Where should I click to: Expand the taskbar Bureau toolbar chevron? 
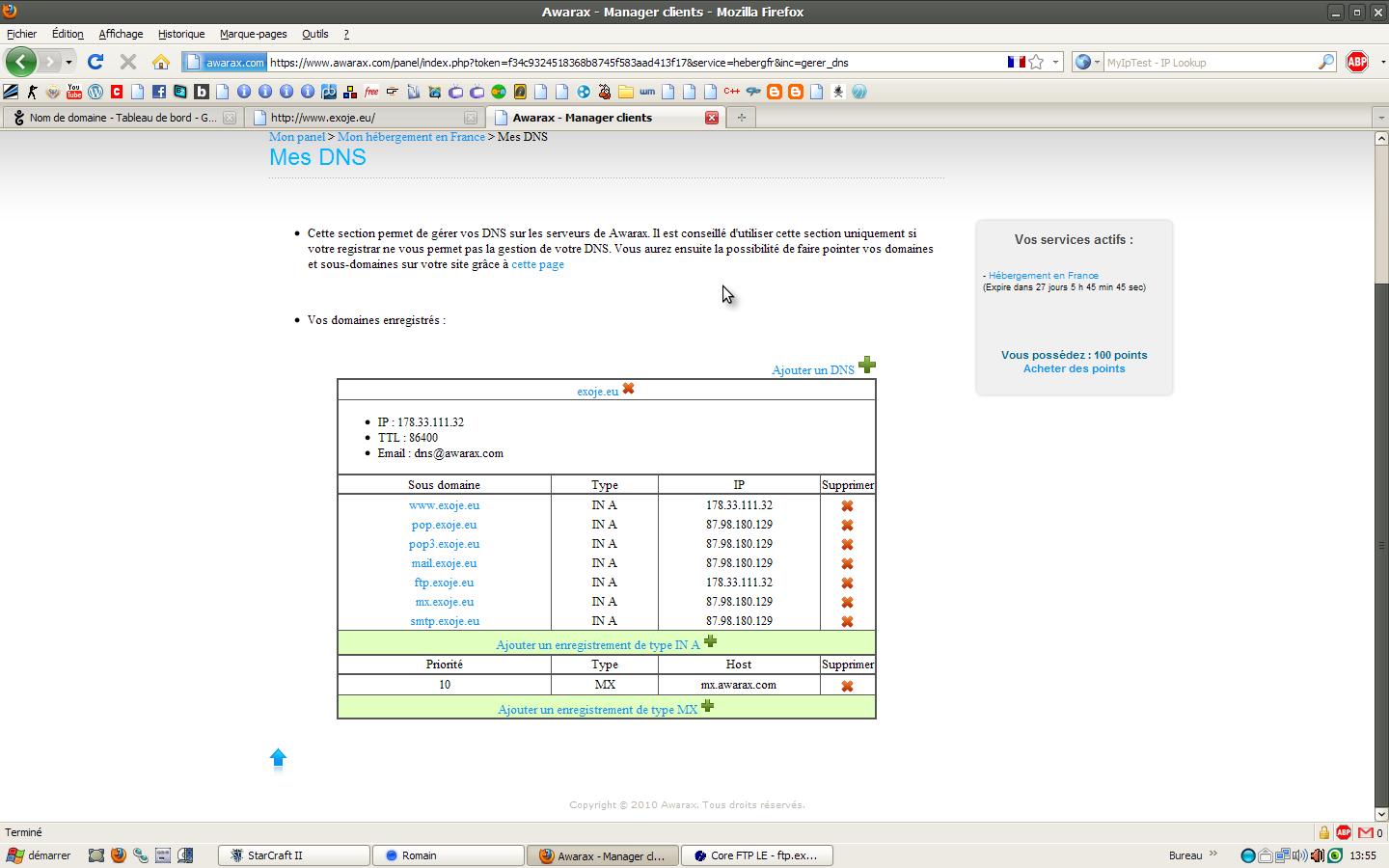point(1213,854)
